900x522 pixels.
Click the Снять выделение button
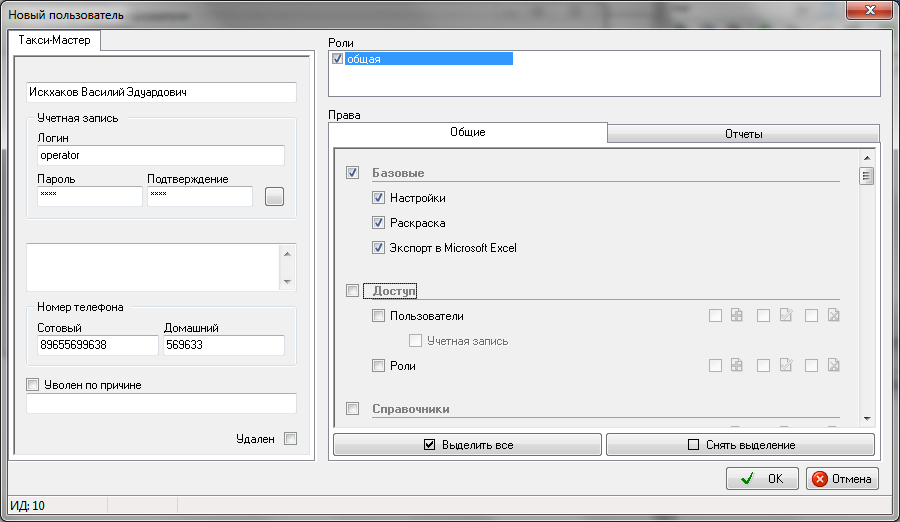tap(740, 445)
